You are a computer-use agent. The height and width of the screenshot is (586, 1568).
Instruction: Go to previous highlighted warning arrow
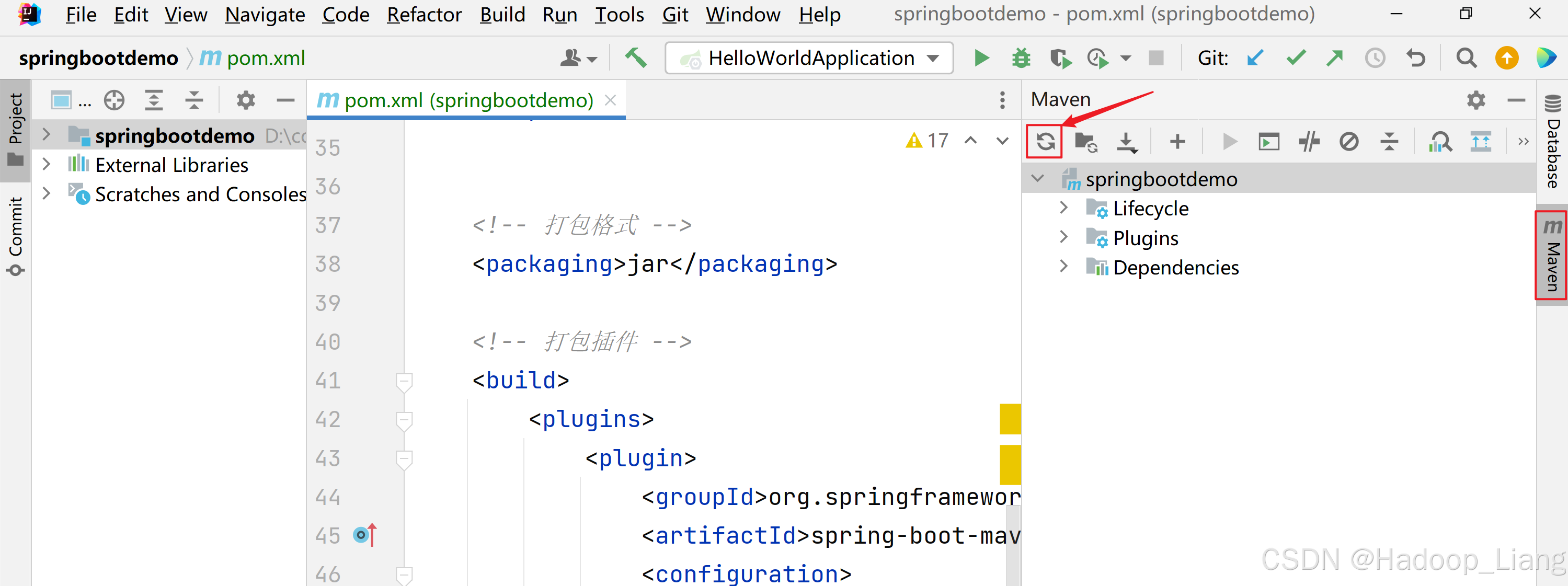coord(971,141)
